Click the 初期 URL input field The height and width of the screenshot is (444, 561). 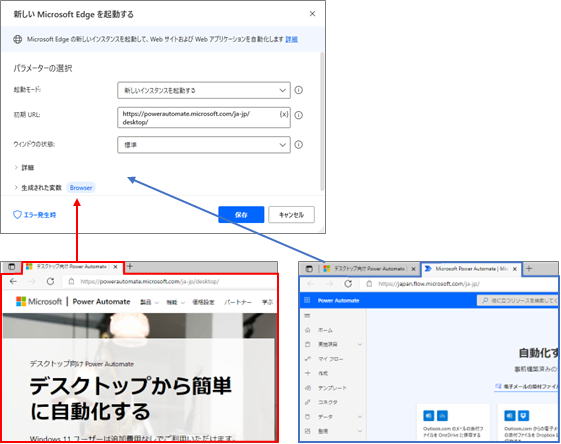tap(204, 117)
